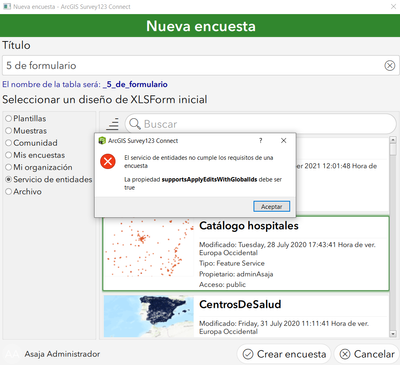Viewport: 400px width, 365px height.
Task: Open the Catálogo hospitales map thumbnail
Action: [149, 248]
